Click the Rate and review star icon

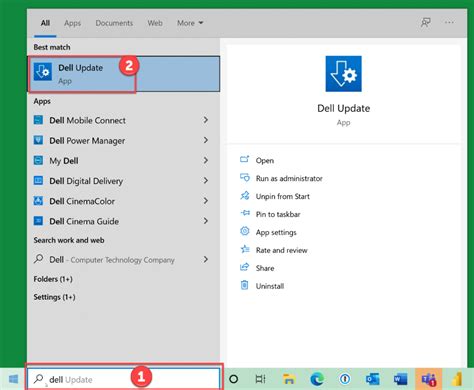pyautogui.click(x=245, y=249)
